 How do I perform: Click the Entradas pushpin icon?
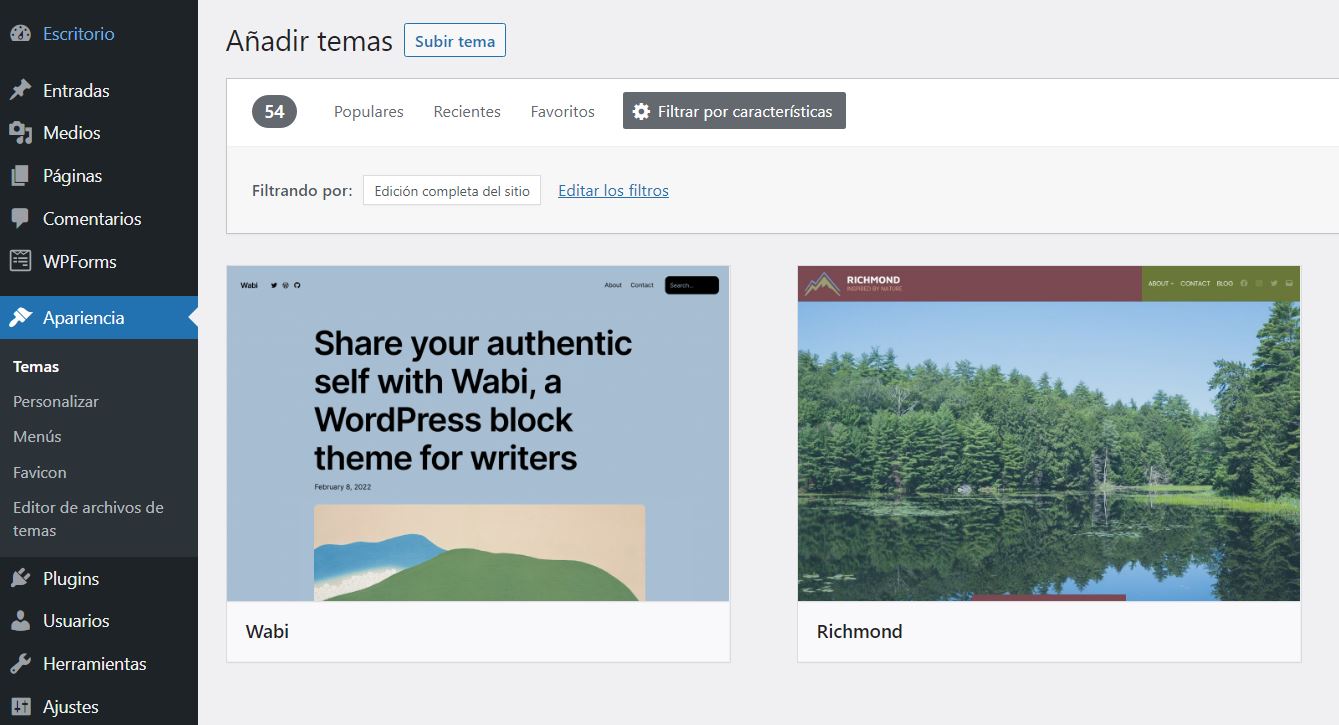point(20,90)
